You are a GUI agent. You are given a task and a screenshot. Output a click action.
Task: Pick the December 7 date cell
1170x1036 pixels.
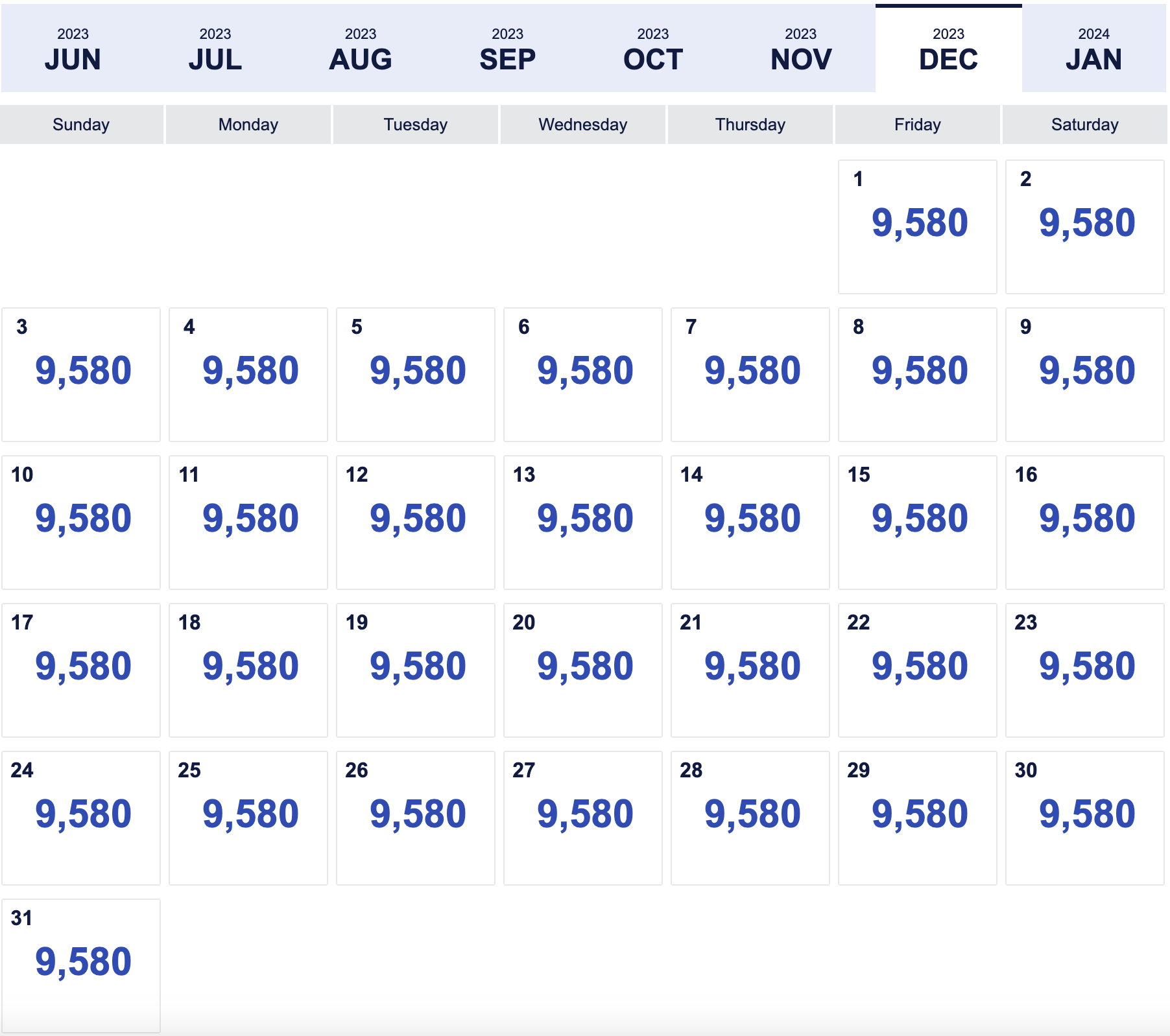pos(750,375)
